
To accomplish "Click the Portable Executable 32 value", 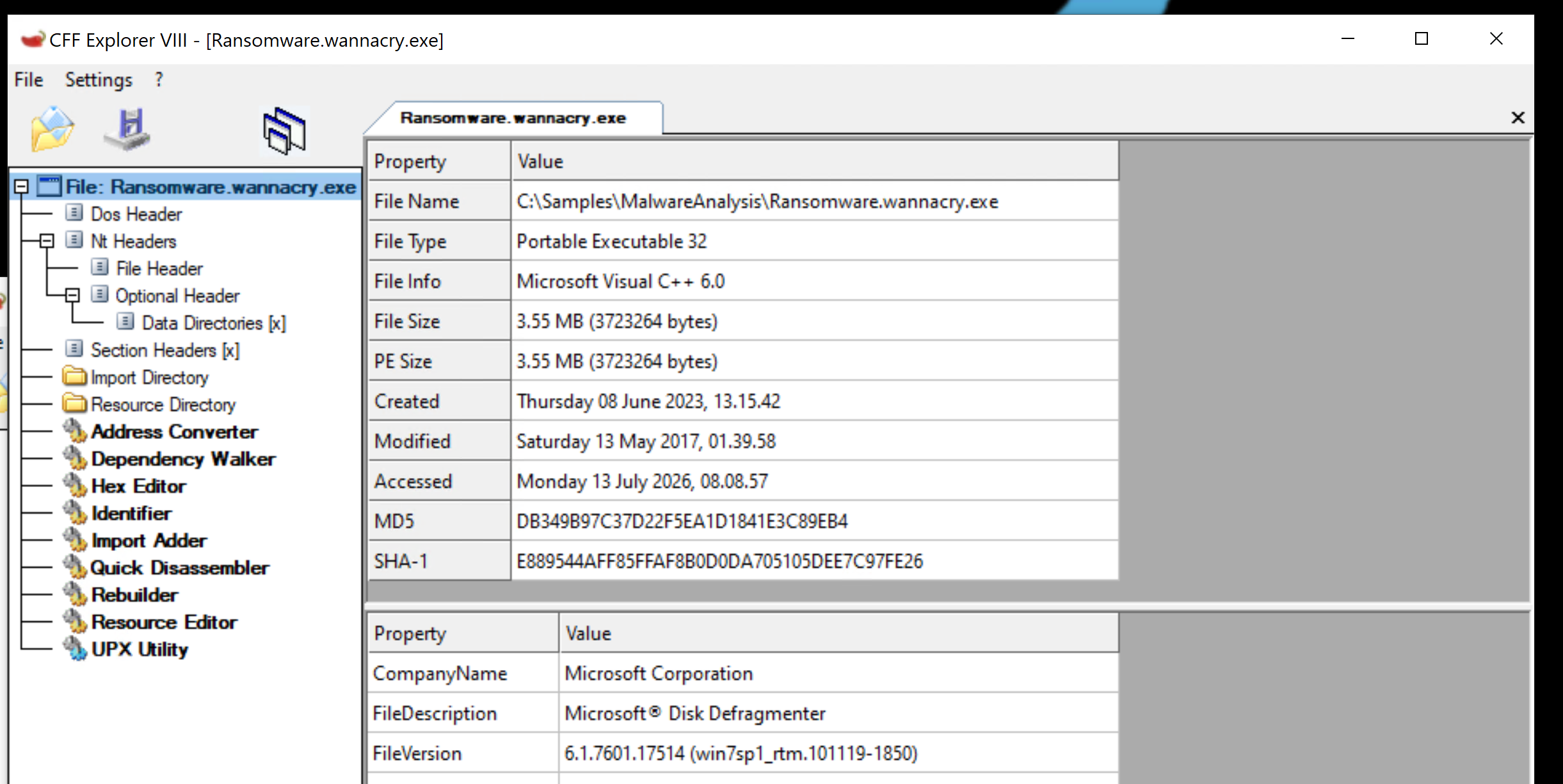I will 814,241.
